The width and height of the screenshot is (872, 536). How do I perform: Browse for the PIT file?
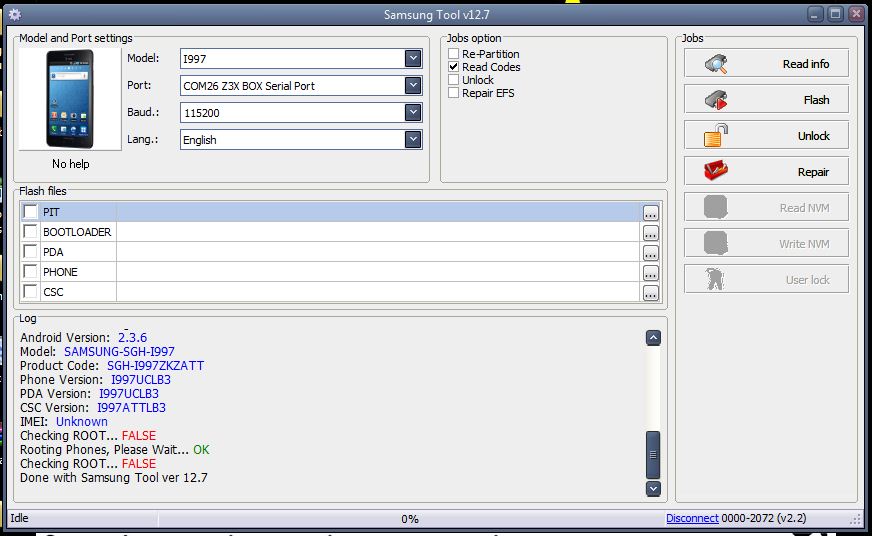pyautogui.click(x=651, y=212)
